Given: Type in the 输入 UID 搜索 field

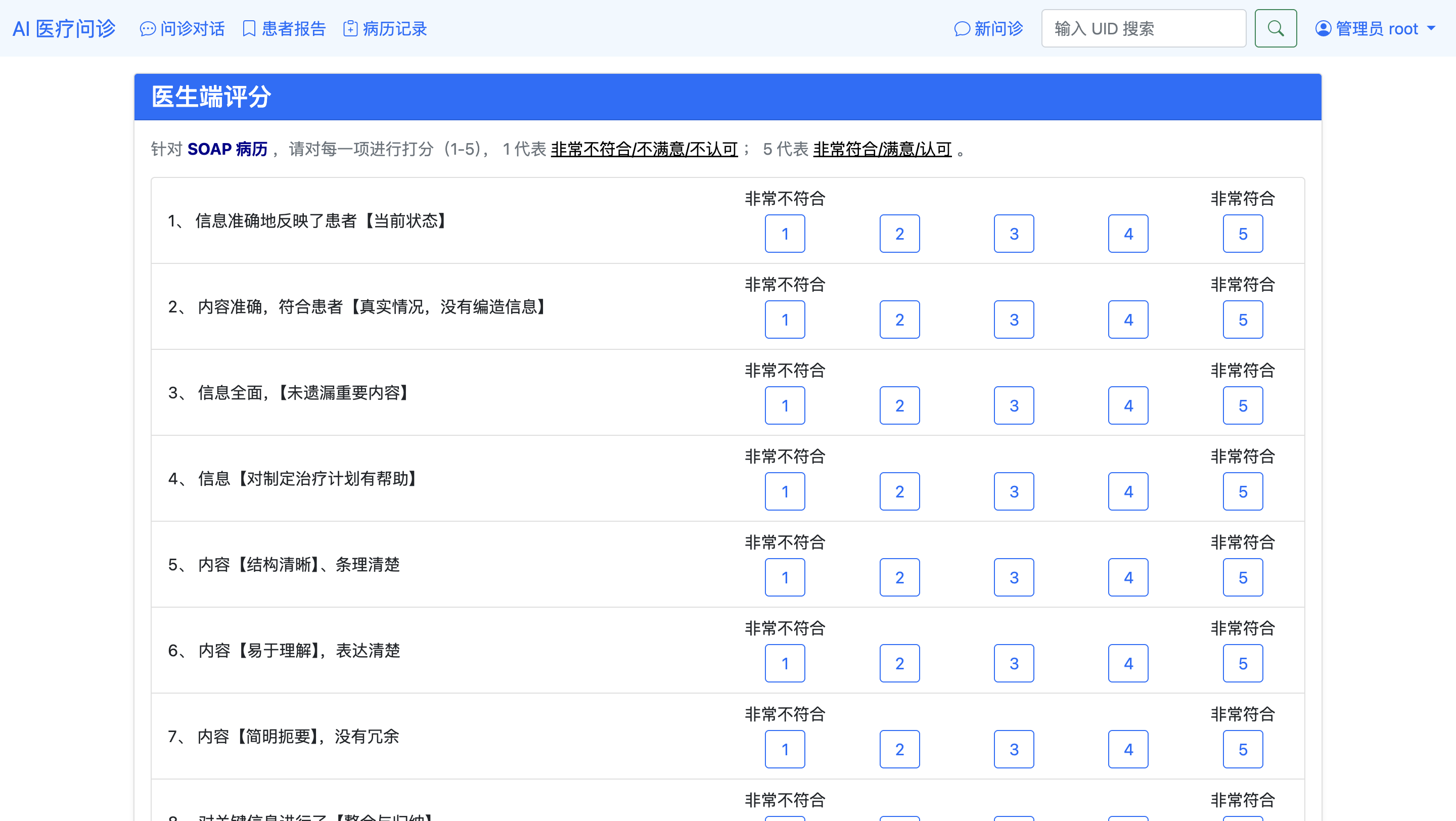Looking at the screenshot, I should tap(1143, 29).
